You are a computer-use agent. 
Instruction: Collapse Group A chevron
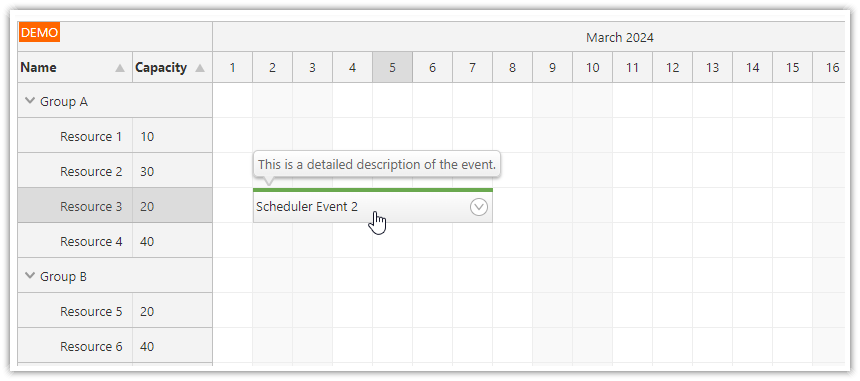[30, 101]
